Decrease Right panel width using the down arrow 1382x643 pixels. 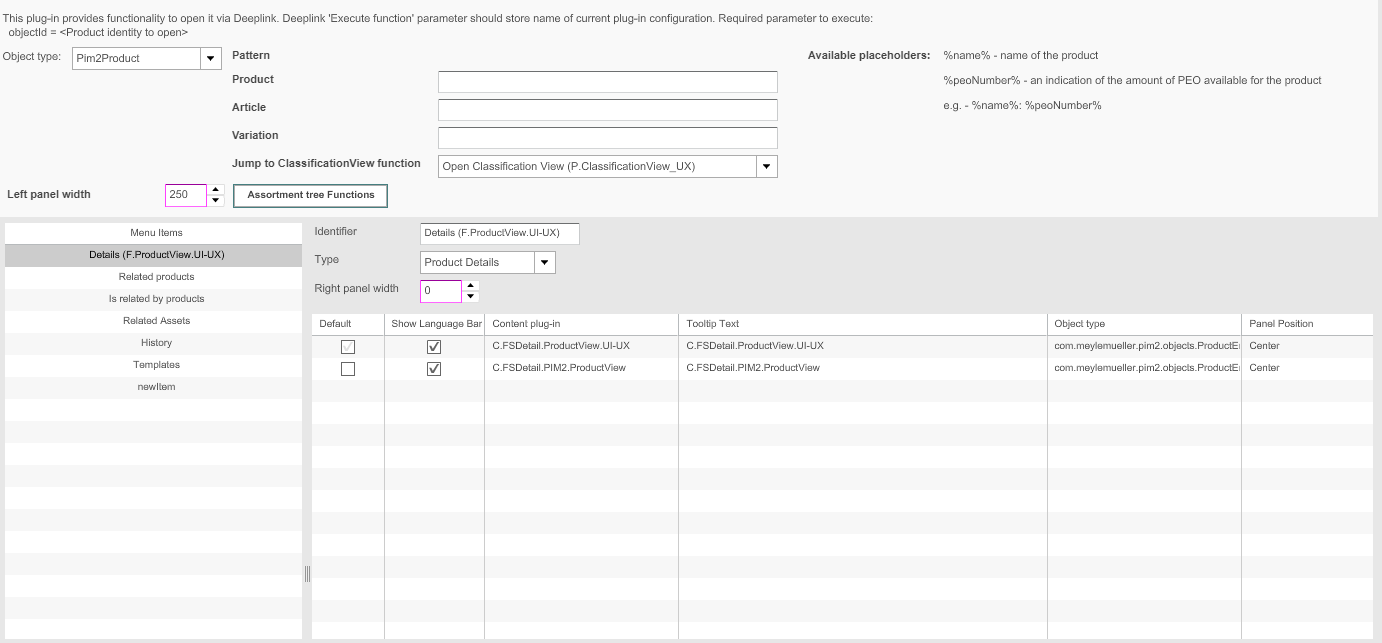point(470,295)
